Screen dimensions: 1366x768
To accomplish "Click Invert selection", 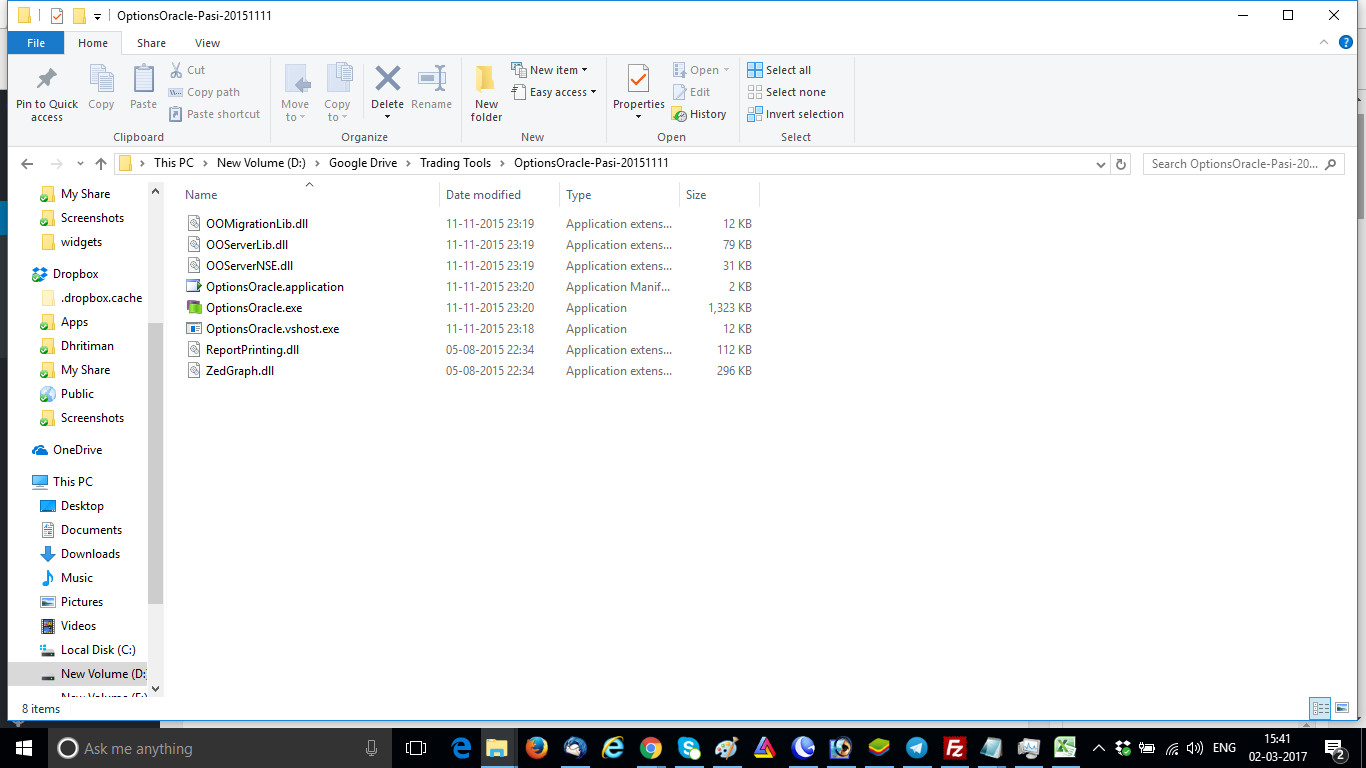I will point(795,114).
